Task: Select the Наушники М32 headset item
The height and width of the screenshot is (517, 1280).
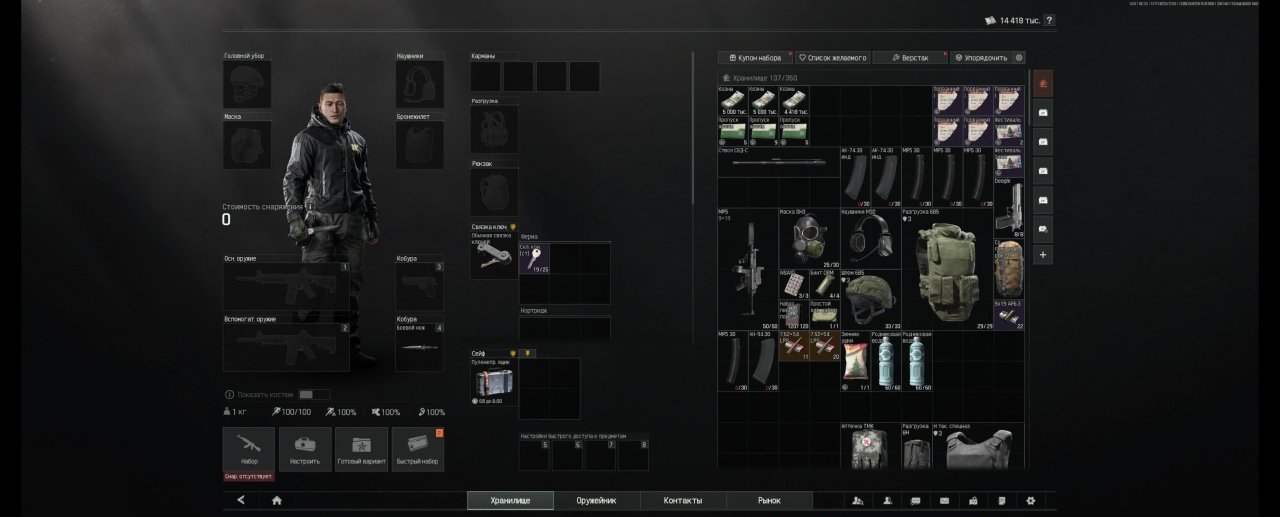Action: 869,238
